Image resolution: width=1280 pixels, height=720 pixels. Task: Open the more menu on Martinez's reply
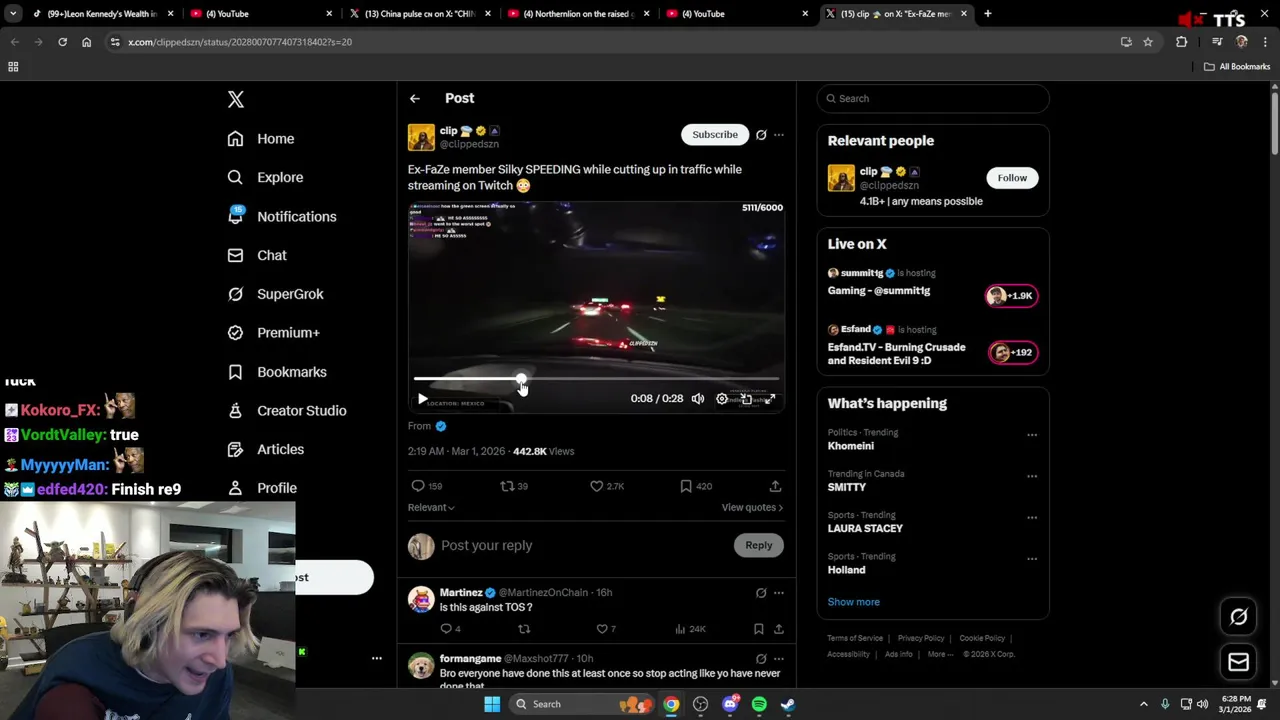(779, 593)
